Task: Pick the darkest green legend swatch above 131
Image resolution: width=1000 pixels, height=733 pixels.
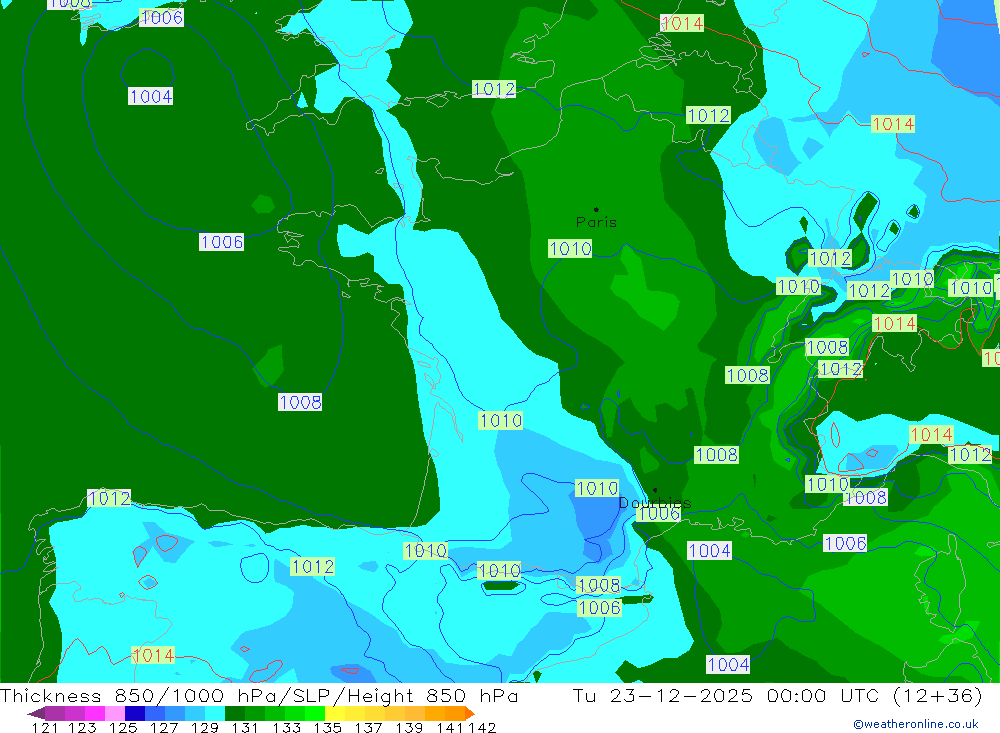Action: tap(235, 713)
